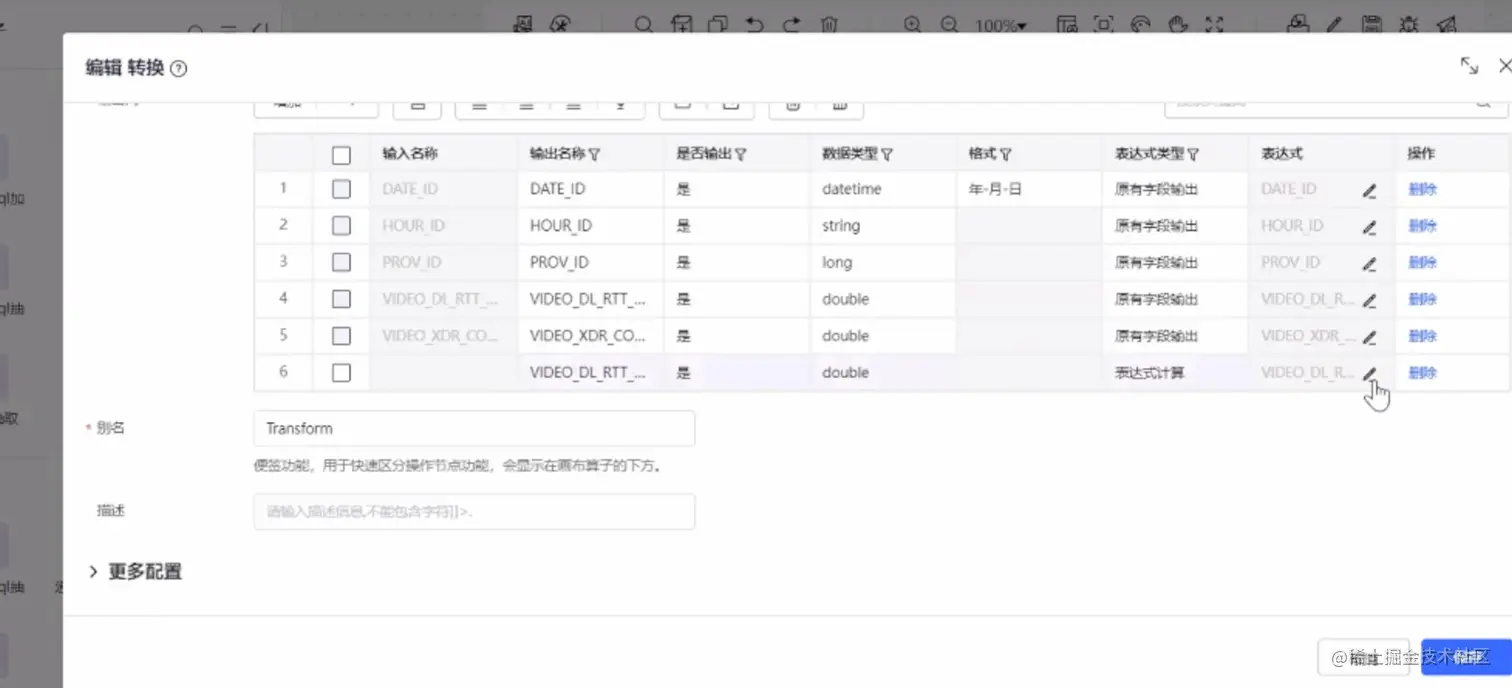Click the help icon beside 编辑 转换 title
The width and height of the screenshot is (1512, 688).
tap(179, 69)
